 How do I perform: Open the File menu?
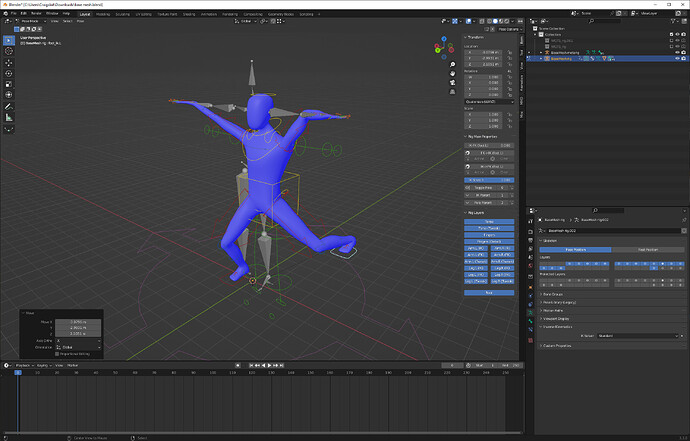[14, 14]
